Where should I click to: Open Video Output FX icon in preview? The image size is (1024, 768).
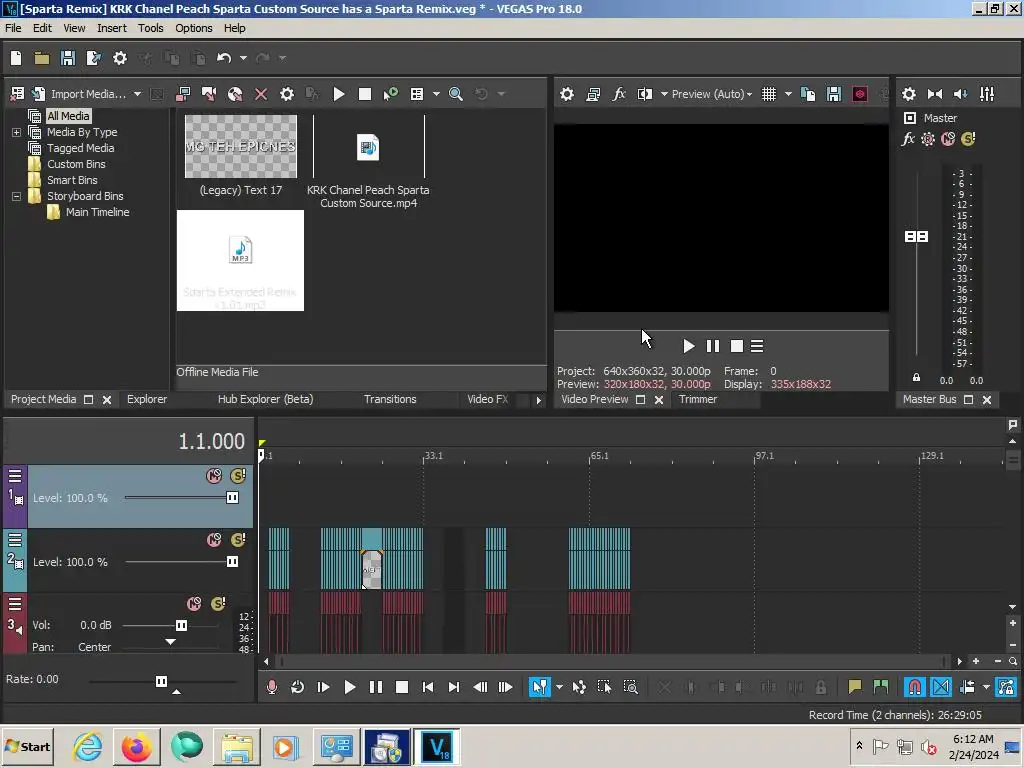coord(619,94)
